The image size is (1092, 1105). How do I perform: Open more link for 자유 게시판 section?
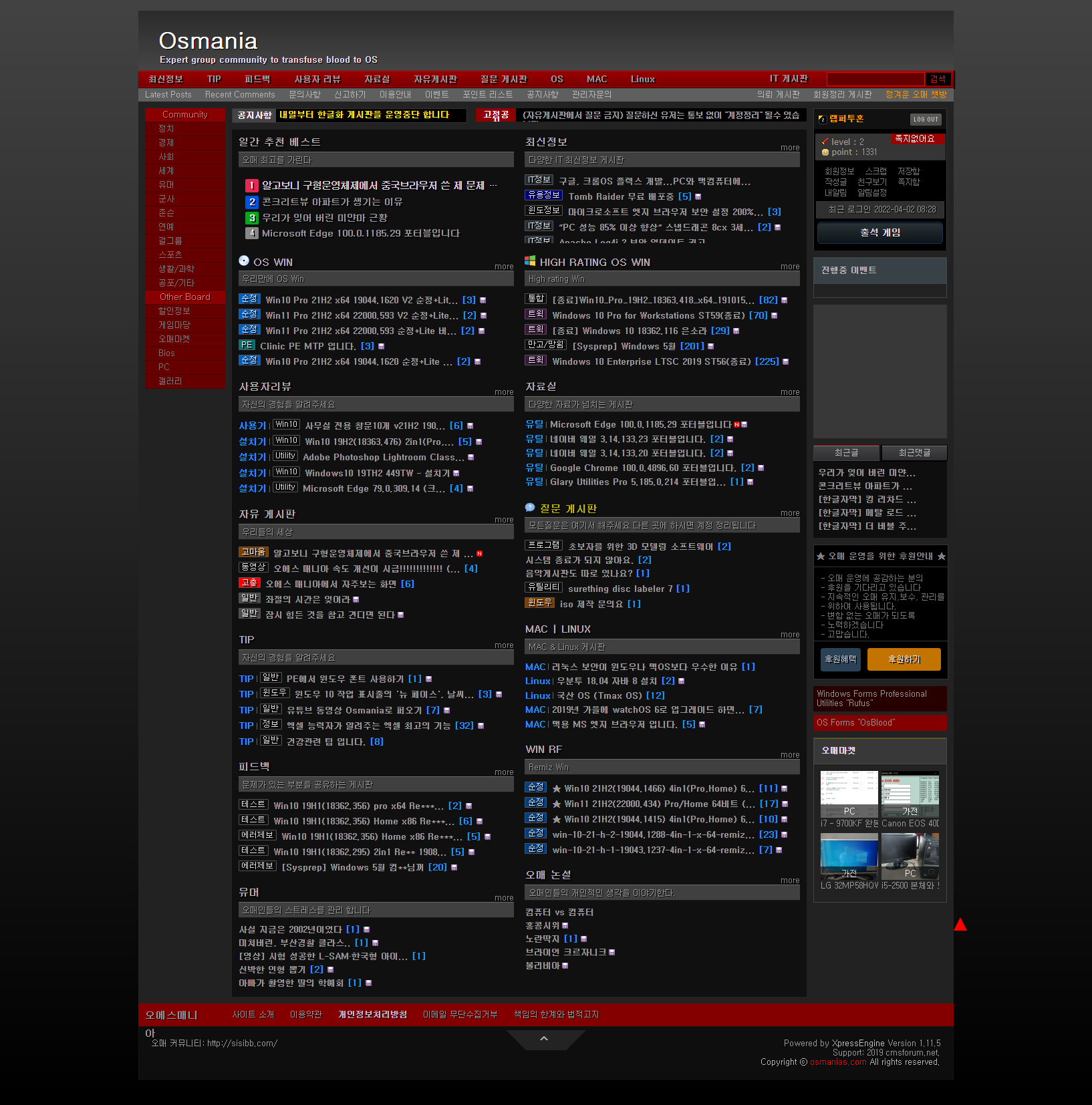click(x=504, y=520)
